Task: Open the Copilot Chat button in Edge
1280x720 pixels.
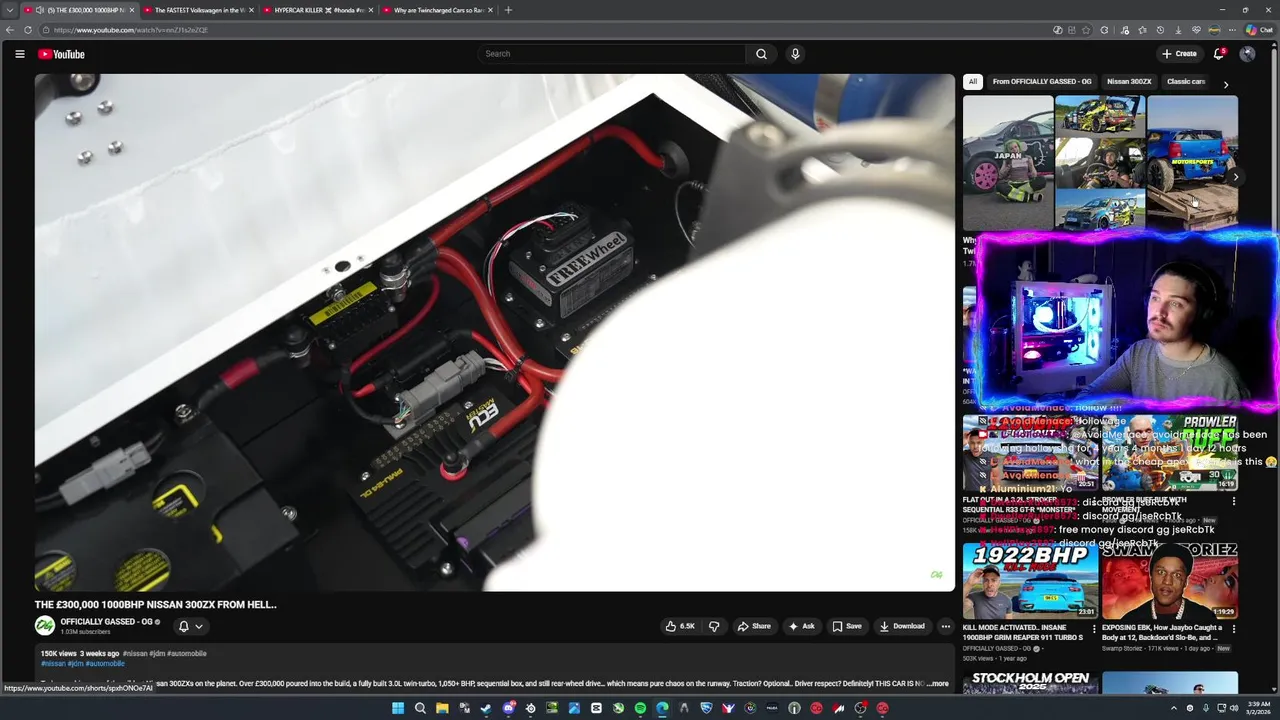Action: pos(1258,30)
